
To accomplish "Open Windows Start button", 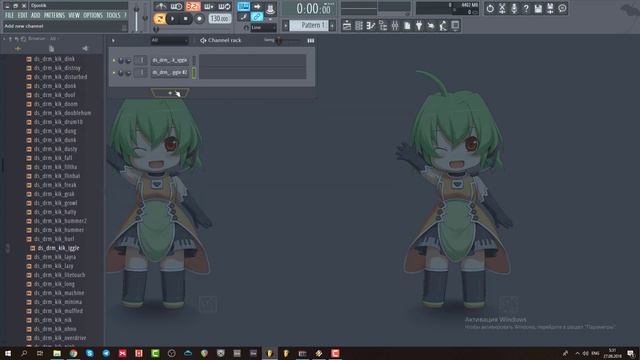I will [8, 353].
